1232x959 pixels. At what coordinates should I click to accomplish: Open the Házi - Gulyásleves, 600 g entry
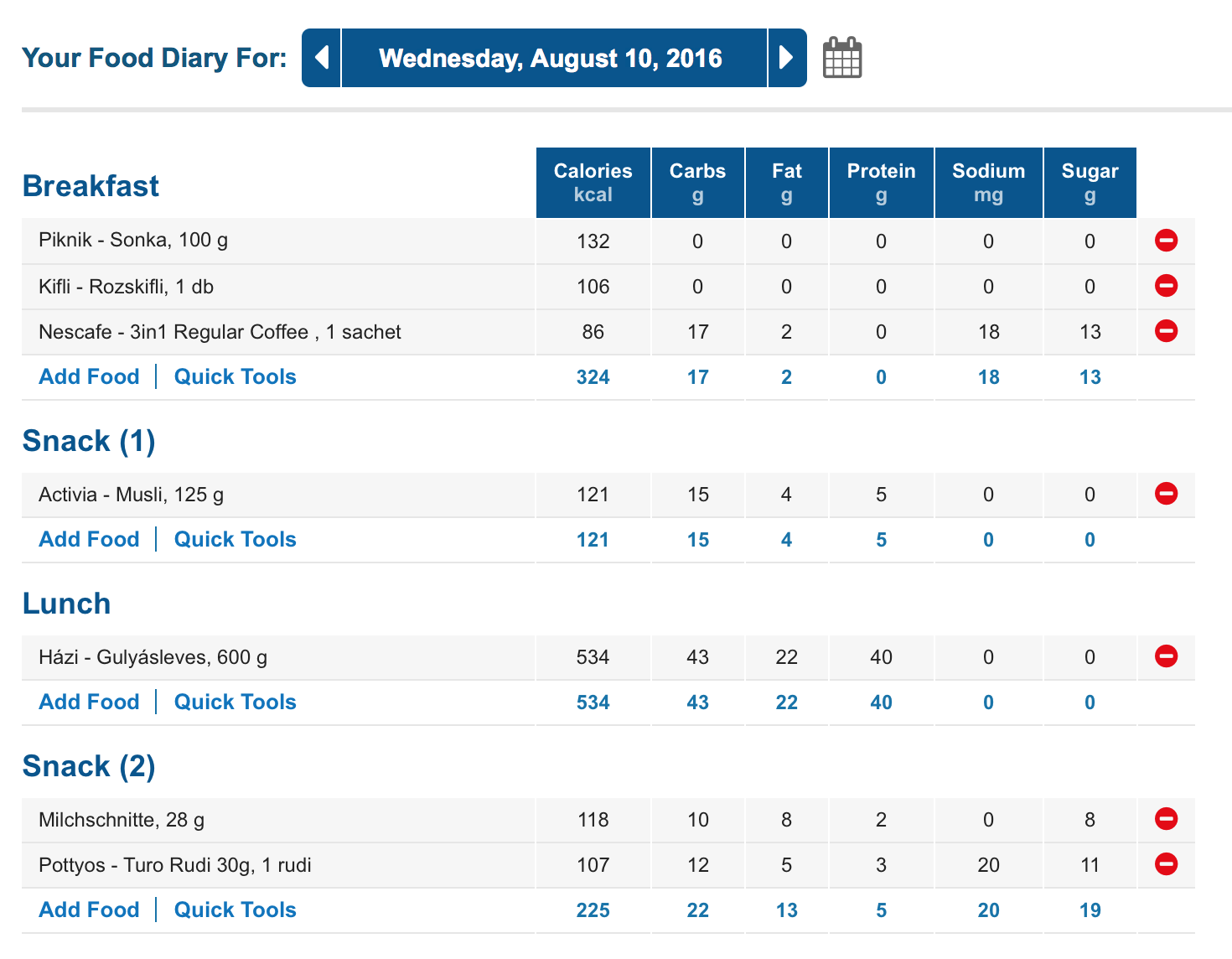click(x=153, y=657)
